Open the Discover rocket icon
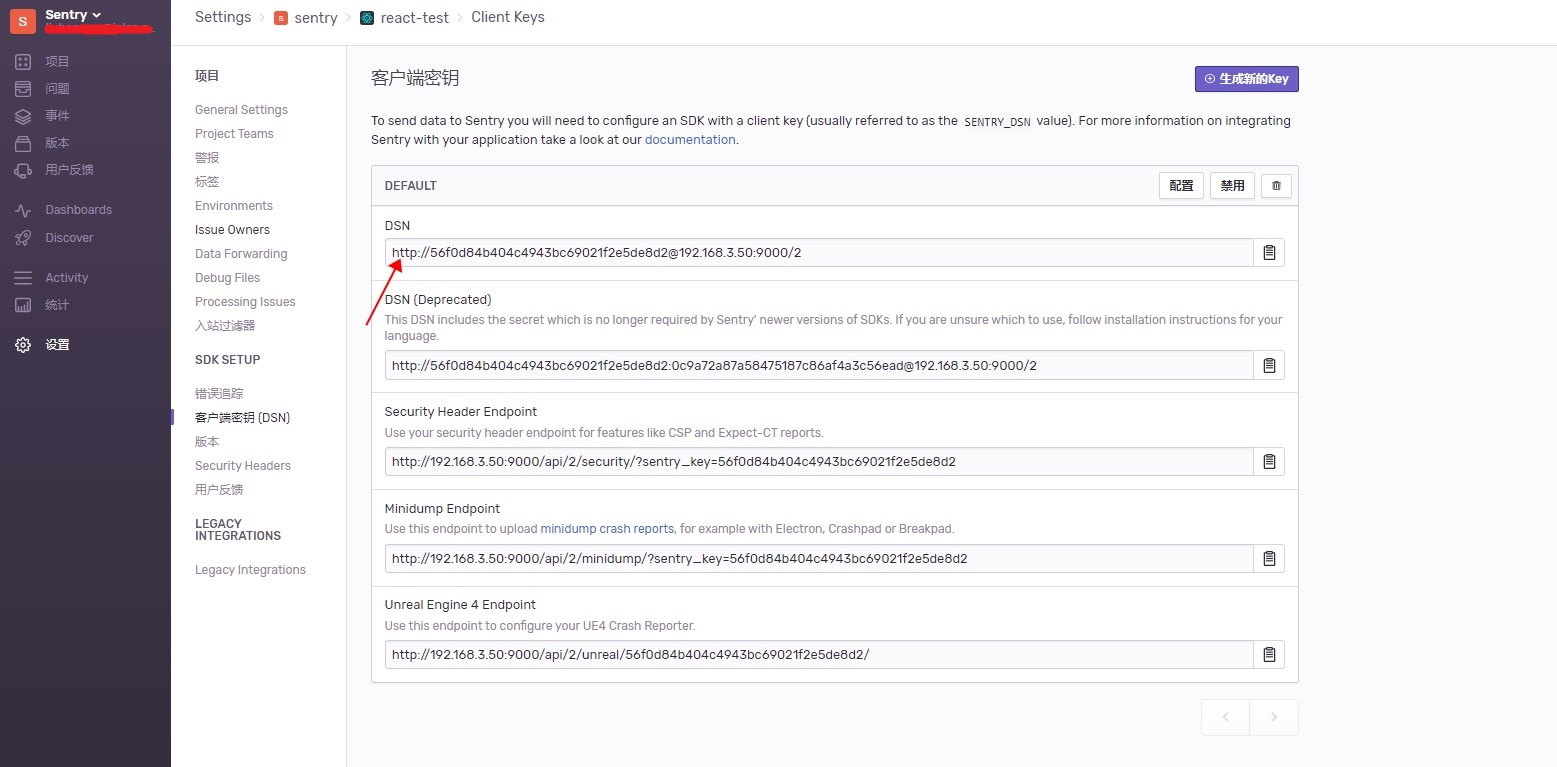This screenshot has height=767, width=1557. coord(23,238)
